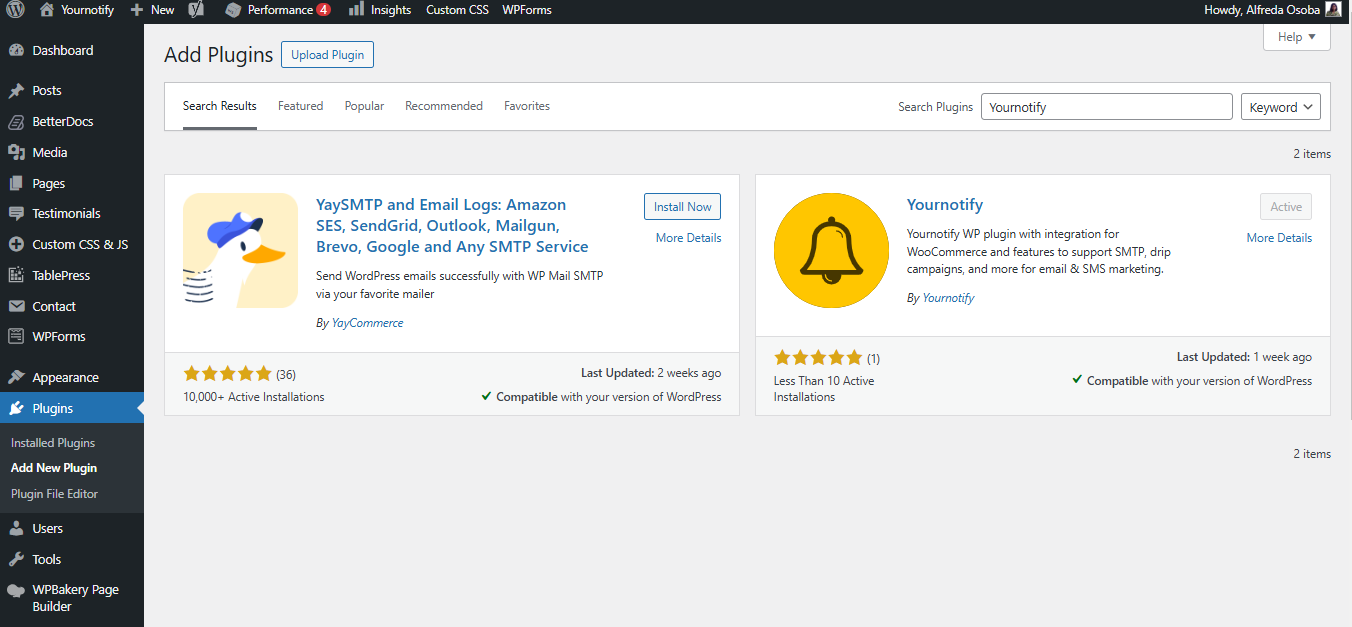Open More Details for YaySMTP plugin

tap(688, 238)
